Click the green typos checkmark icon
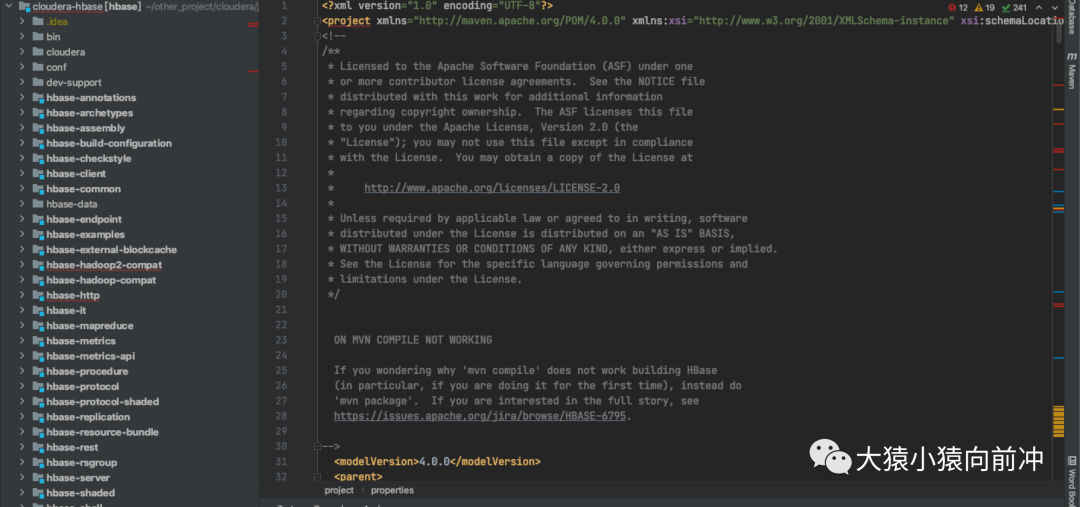The height and width of the screenshot is (507, 1080). (x=1005, y=8)
